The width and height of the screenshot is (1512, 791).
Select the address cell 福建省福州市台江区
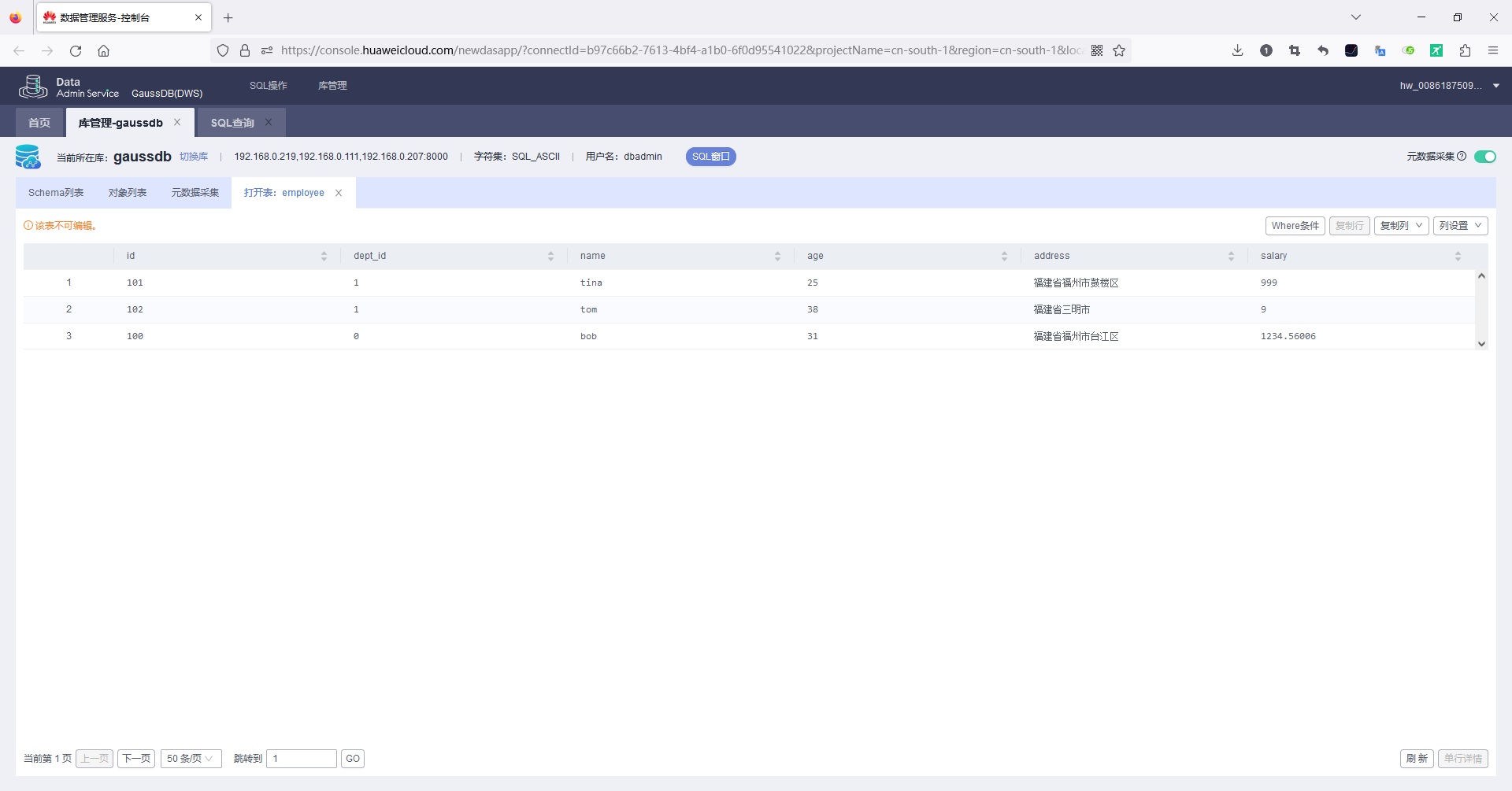tap(1077, 336)
